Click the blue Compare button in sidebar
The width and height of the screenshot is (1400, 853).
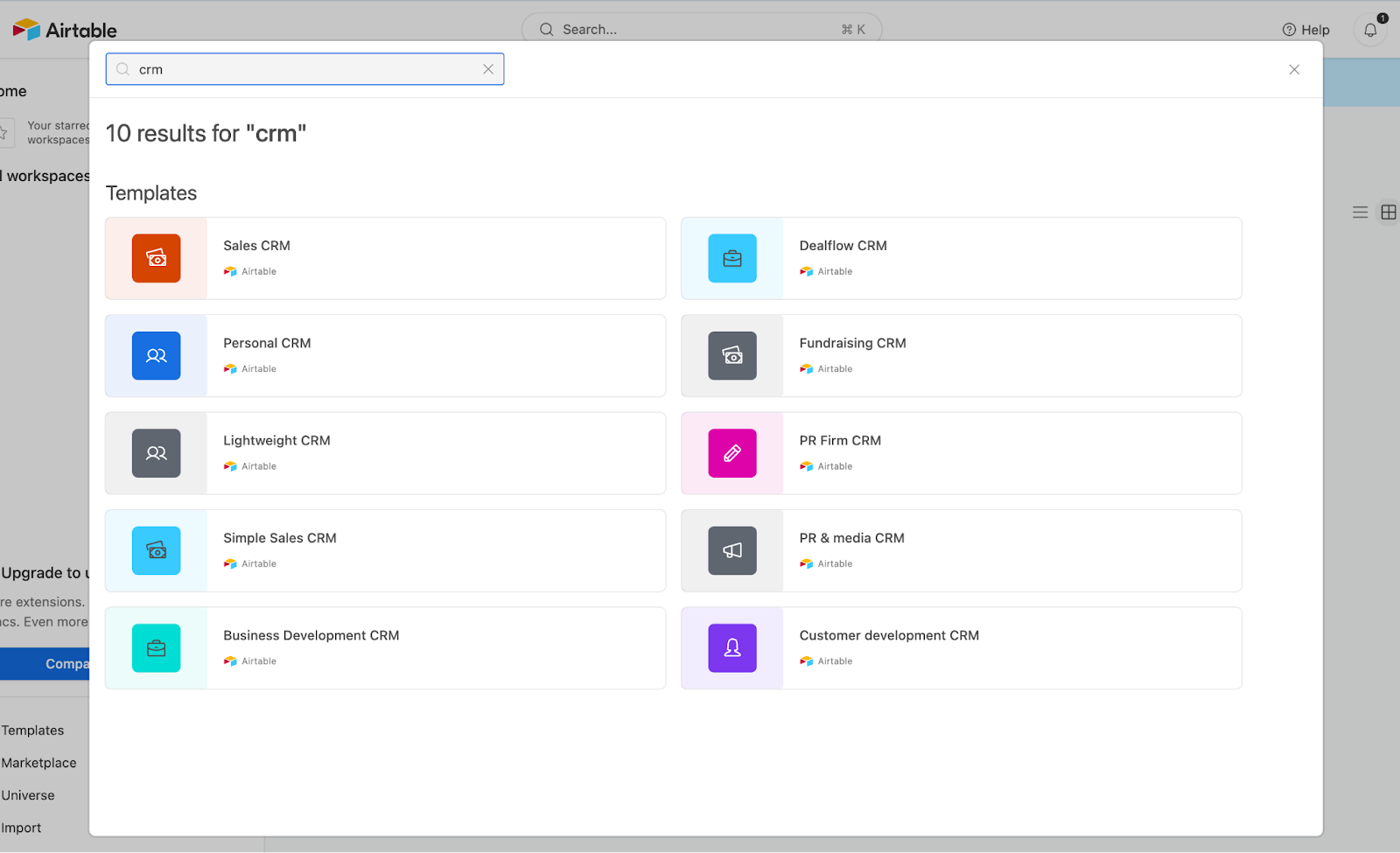click(45, 664)
